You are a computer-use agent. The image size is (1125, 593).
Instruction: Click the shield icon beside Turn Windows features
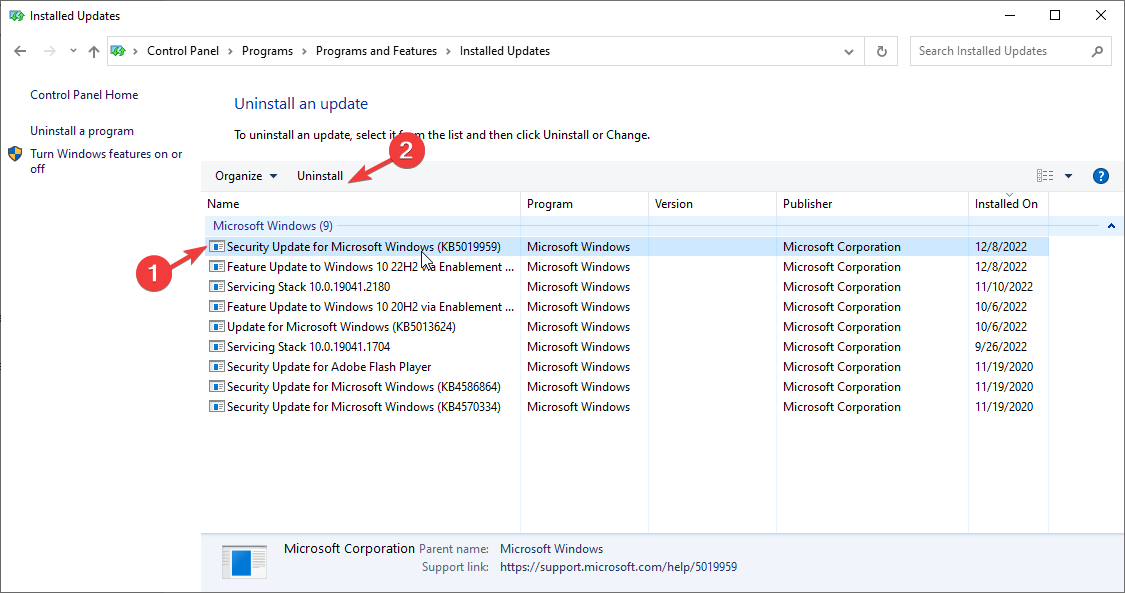click(x=14, y=154)
